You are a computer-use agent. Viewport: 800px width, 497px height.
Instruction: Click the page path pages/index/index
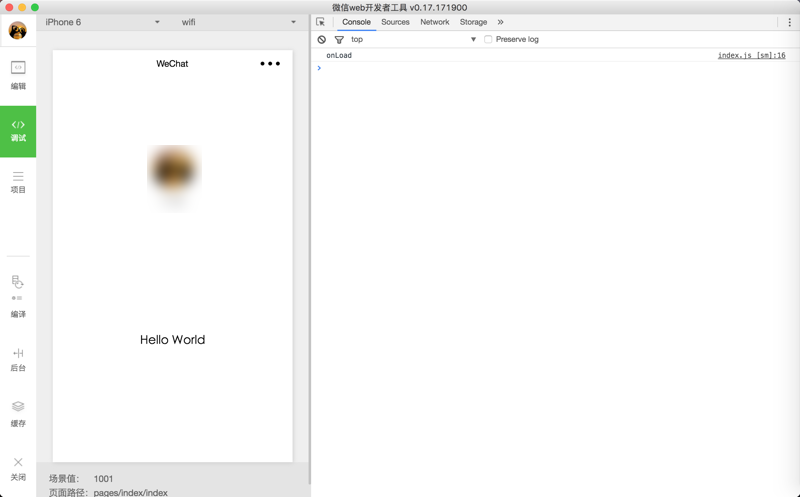tap(131, 492)
